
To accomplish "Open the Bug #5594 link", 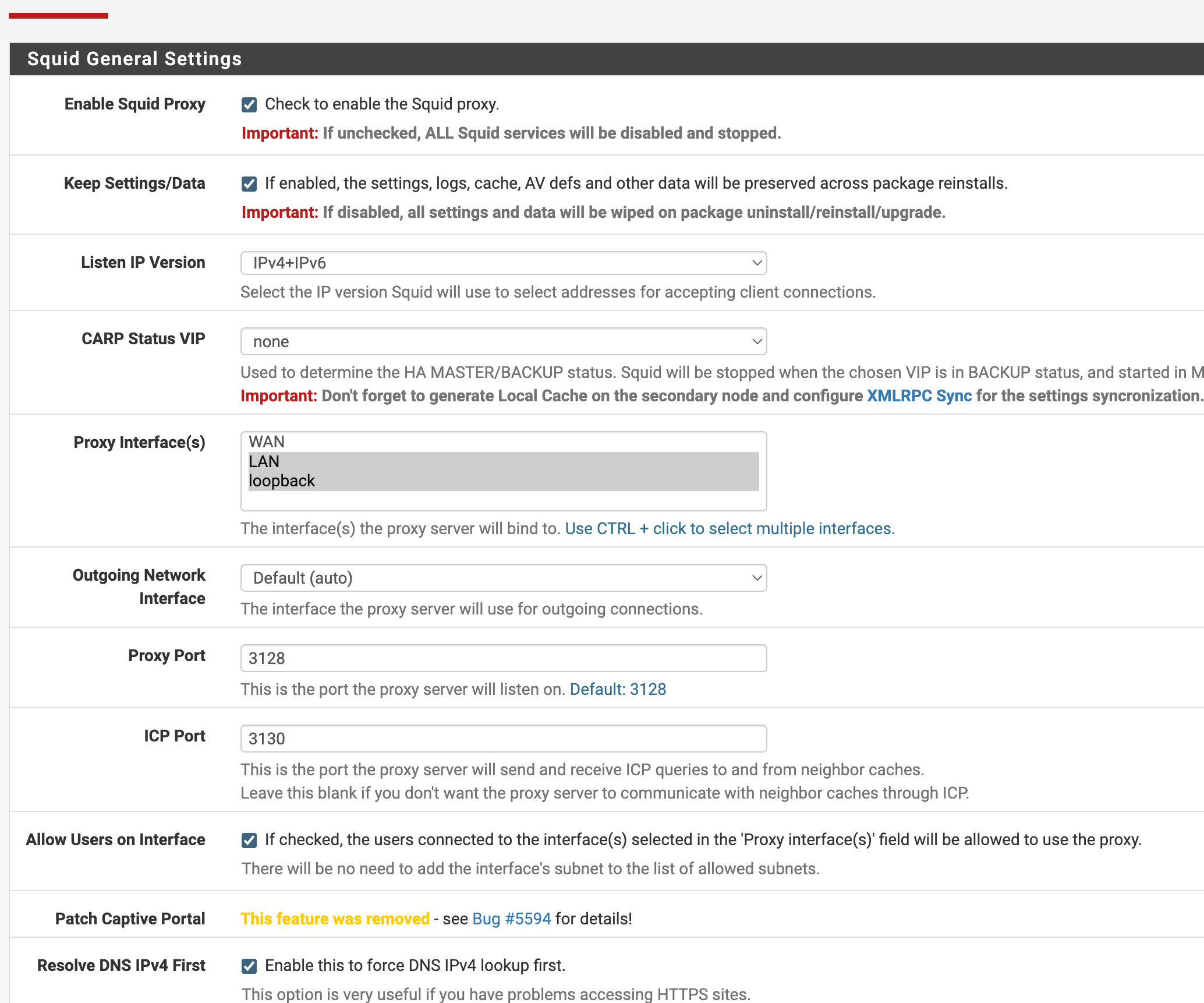I will [x=511, y=919].
